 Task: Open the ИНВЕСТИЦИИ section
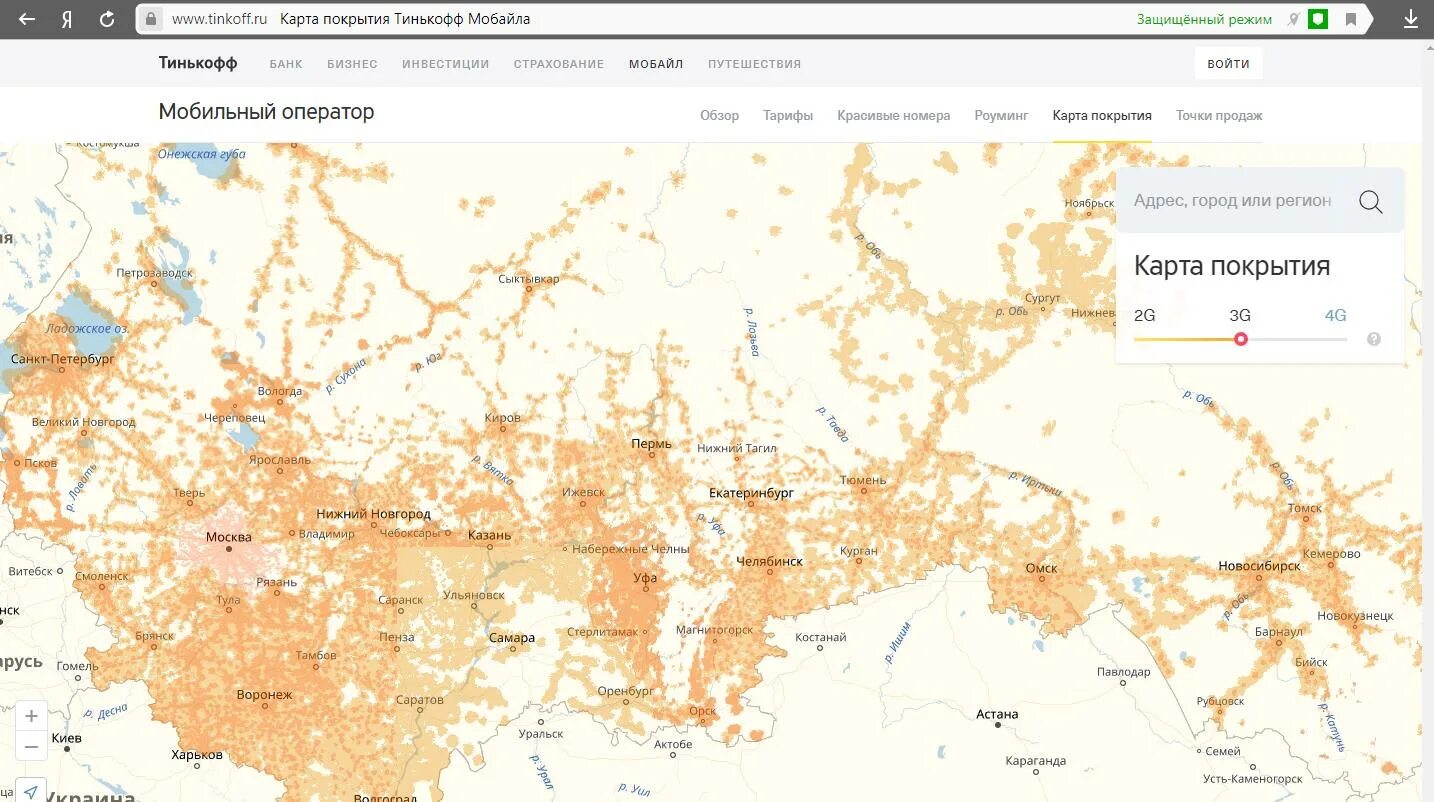[x=446, y=64]
